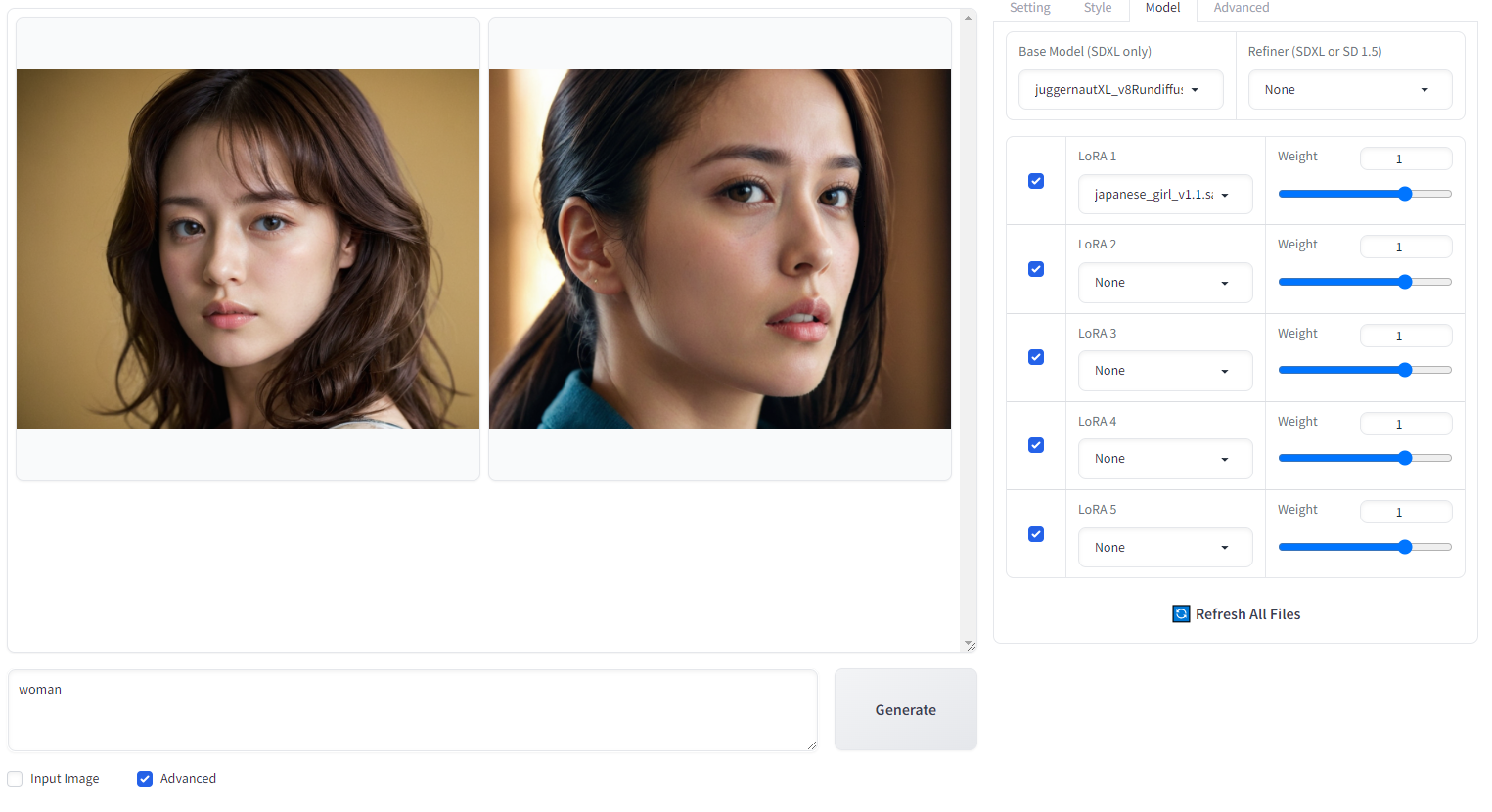This screenshot has height=812, width=1492.
Task: Uncheck the LoRA 3 enable box
Action: click(x=1036, y=357)
